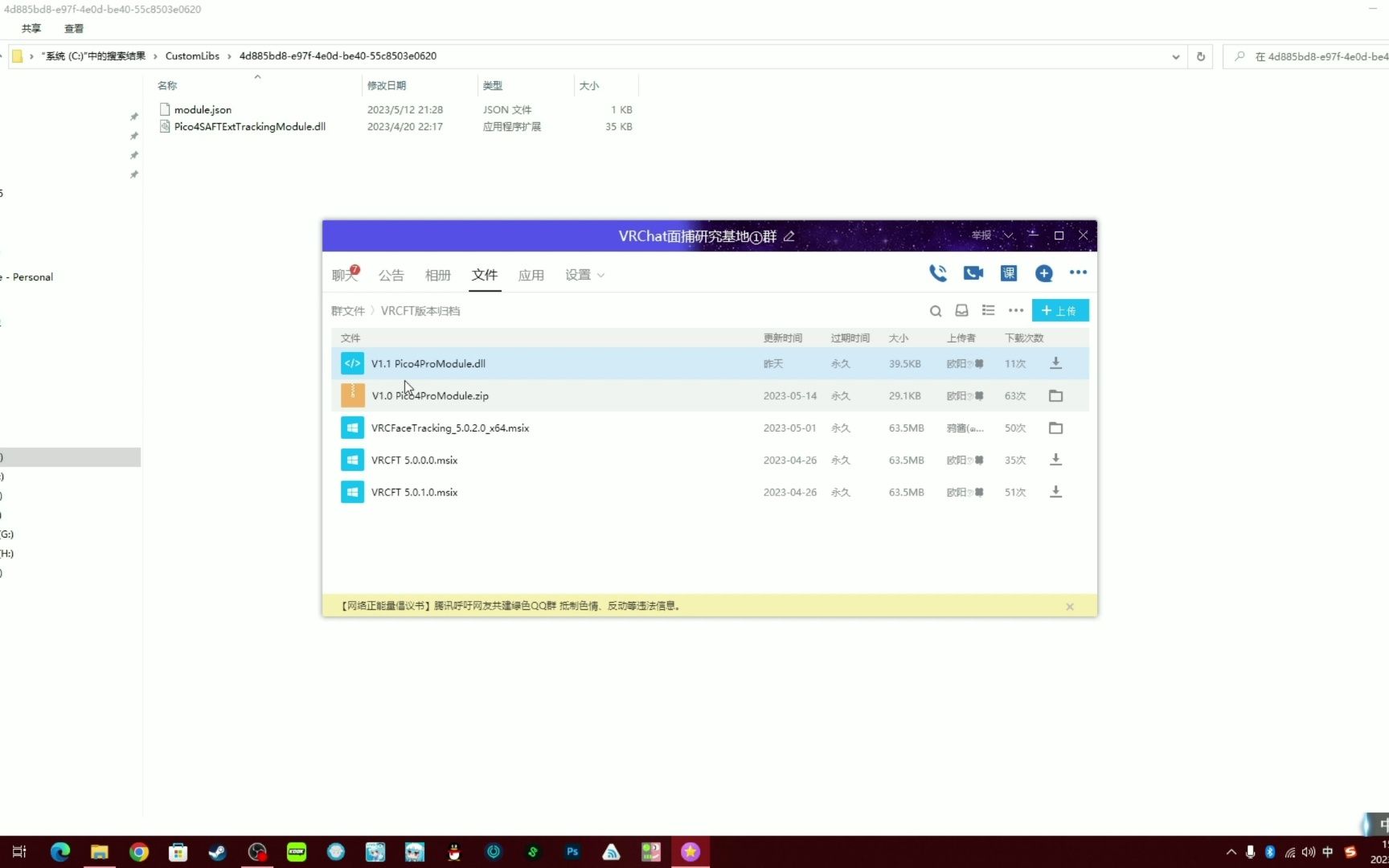Open the more dots beside the upload button
Image resolution: width=1389 pixels, height=868 pixels.
click(1016, 310)
